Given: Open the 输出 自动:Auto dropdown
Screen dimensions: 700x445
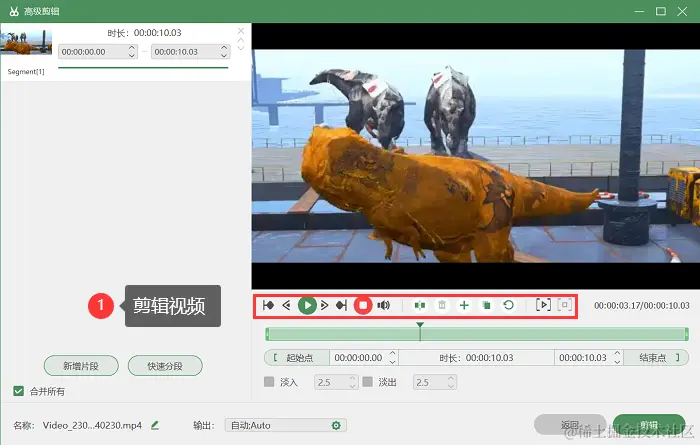Looking at the screenshot, I should (286, 425).
